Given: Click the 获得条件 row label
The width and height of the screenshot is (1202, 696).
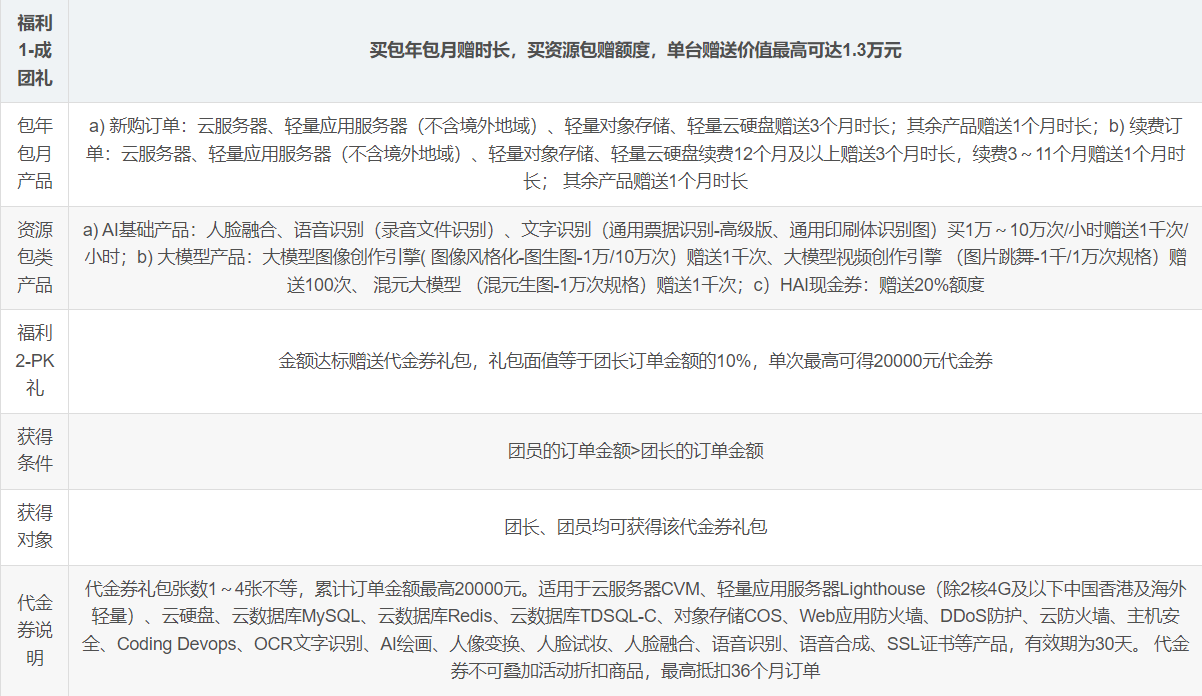Looking at the screenshot, I should click(35, 451).
